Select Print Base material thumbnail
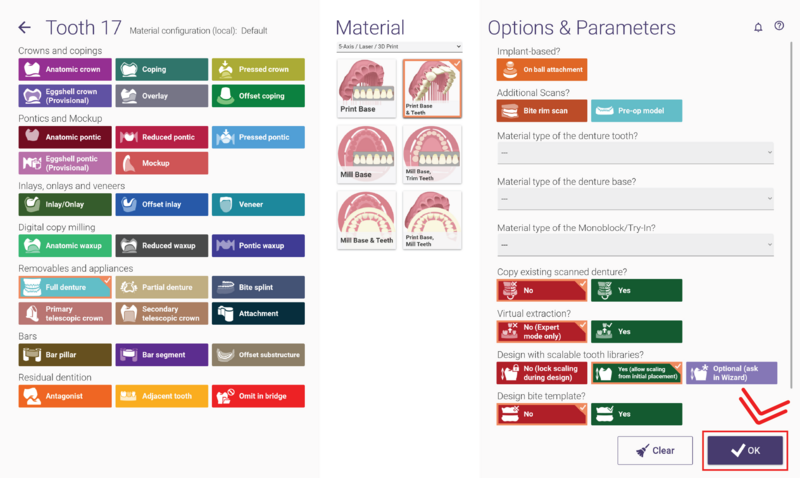The height and width of the screenshot is (478, 800). coord(366,88)
